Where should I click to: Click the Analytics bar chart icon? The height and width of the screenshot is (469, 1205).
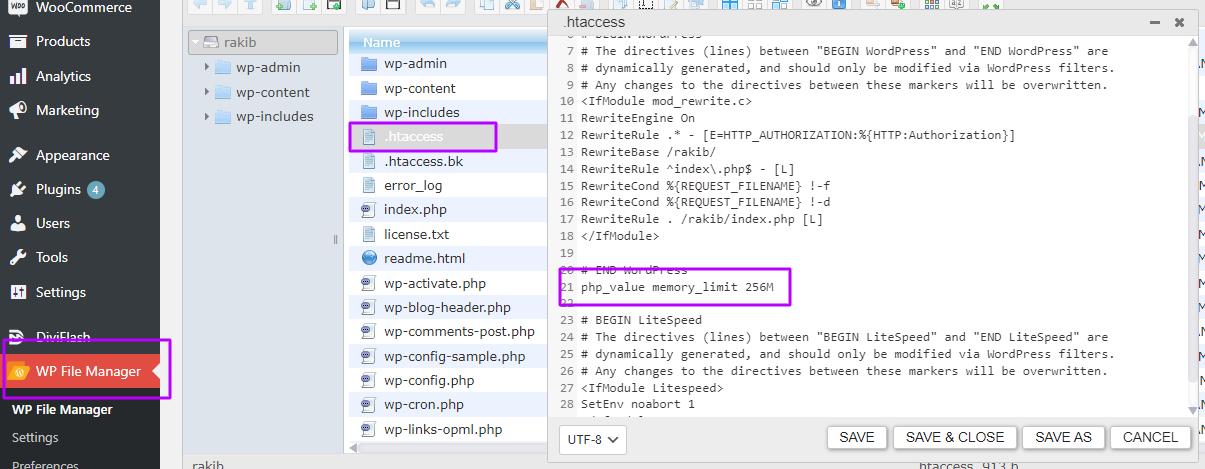coord(18,76)
